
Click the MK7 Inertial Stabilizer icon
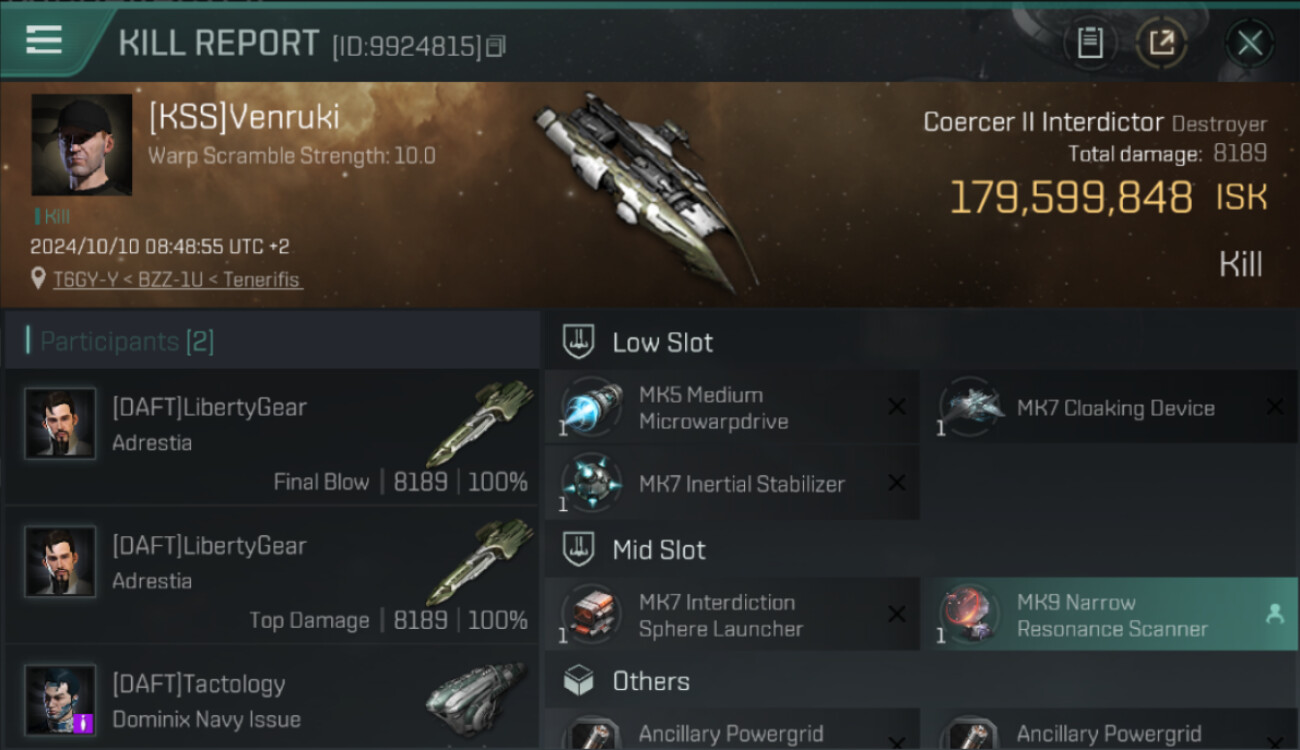point(592,483)
